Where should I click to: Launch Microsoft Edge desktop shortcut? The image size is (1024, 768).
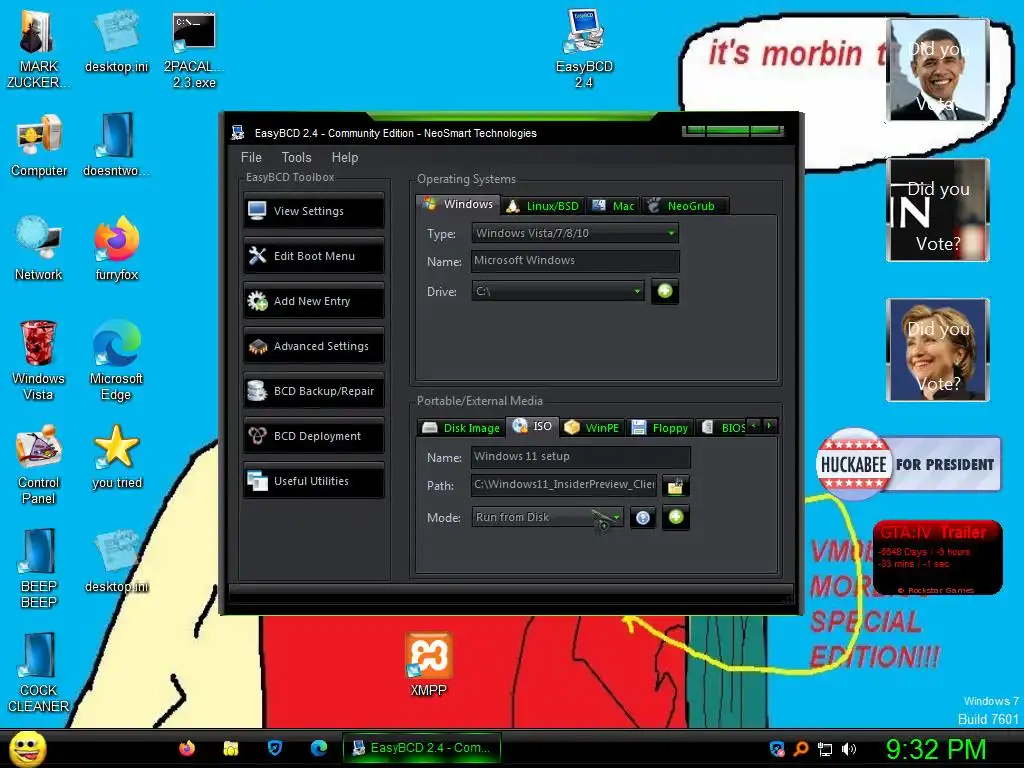click(116, 360)
